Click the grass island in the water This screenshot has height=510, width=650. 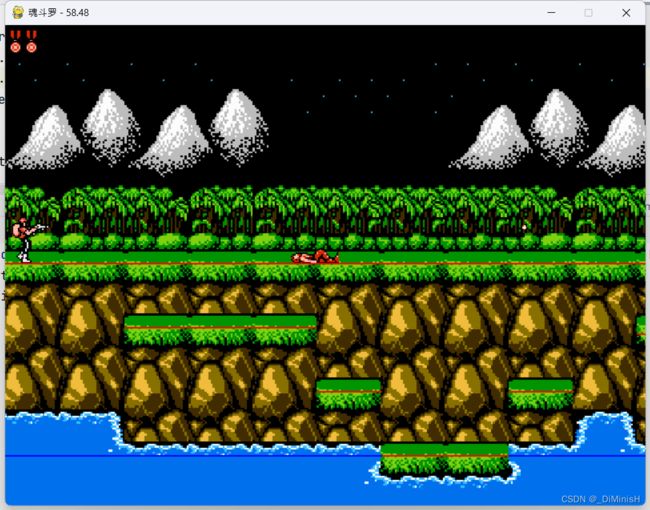[445, 459]
